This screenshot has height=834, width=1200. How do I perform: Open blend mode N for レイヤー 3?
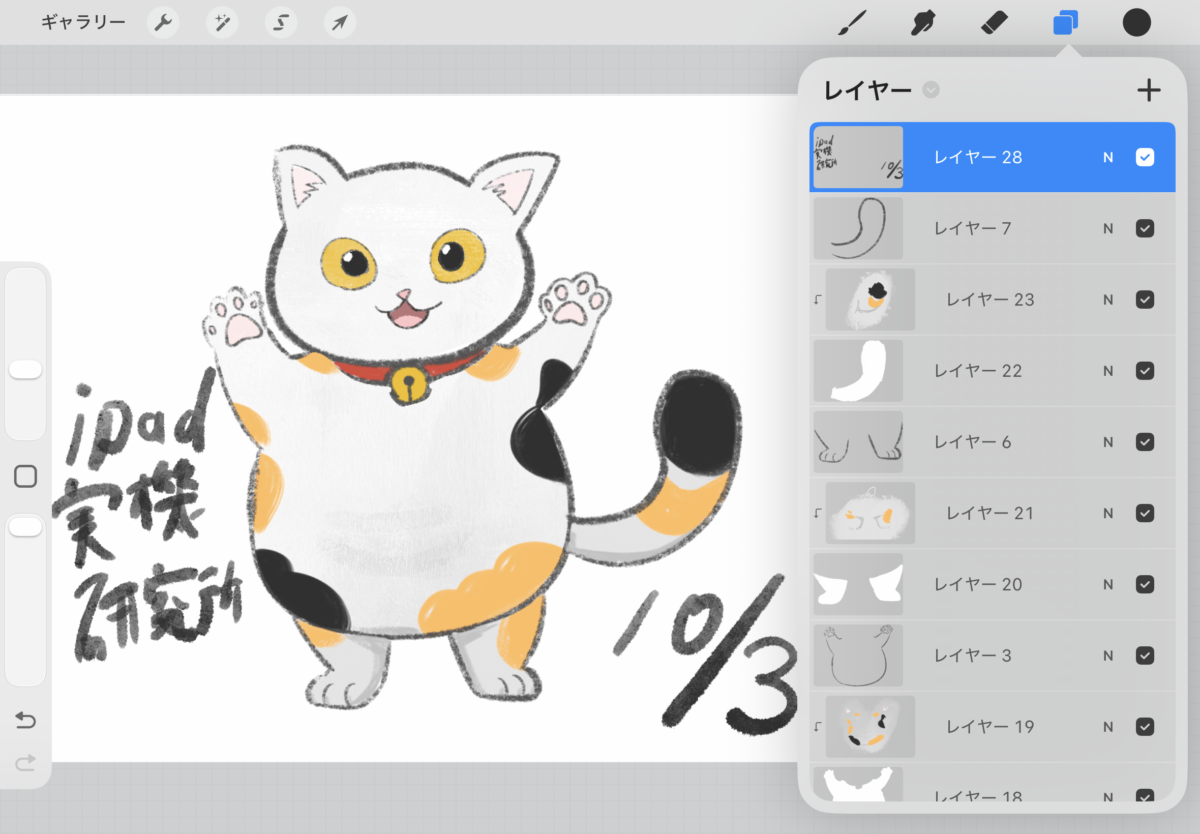coord(1108,655)
